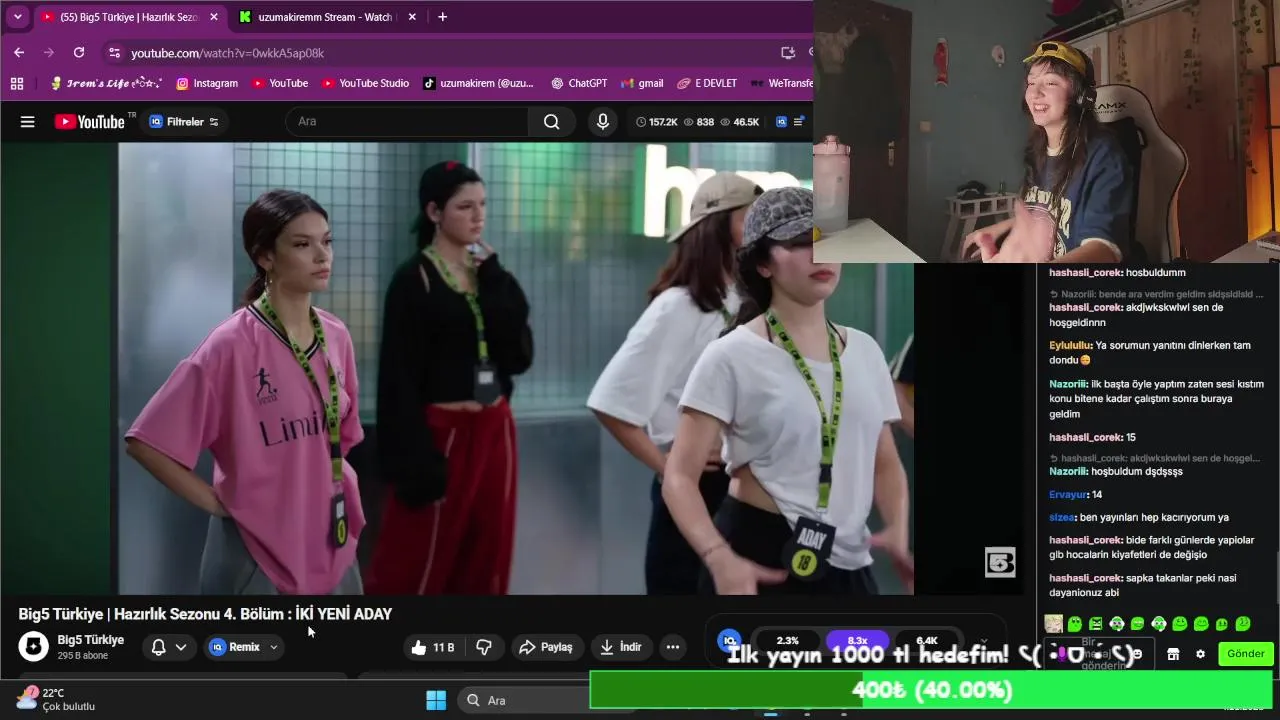The height and width of the screenshot is (720, 1280).
Task: Open uzumakirem TikTok bookmark
Action: [x=478, y=83]
